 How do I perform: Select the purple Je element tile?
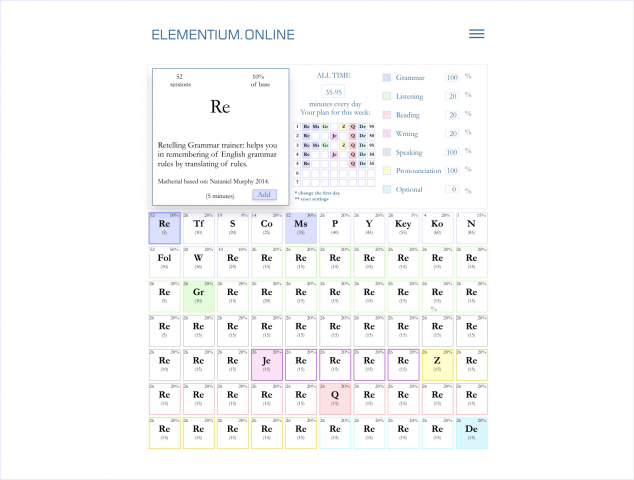(267, 365)
